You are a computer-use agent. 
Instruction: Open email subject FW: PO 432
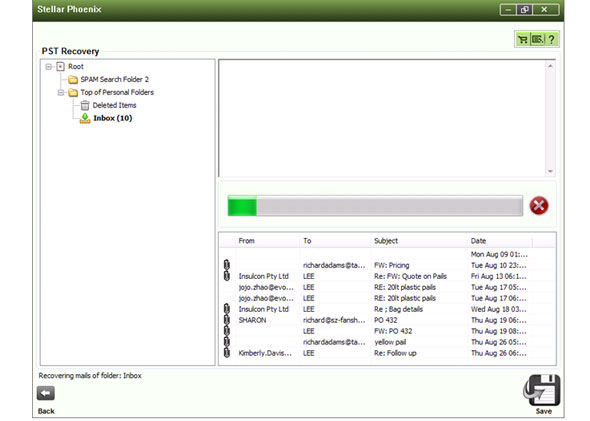click(x=393, y=331)
